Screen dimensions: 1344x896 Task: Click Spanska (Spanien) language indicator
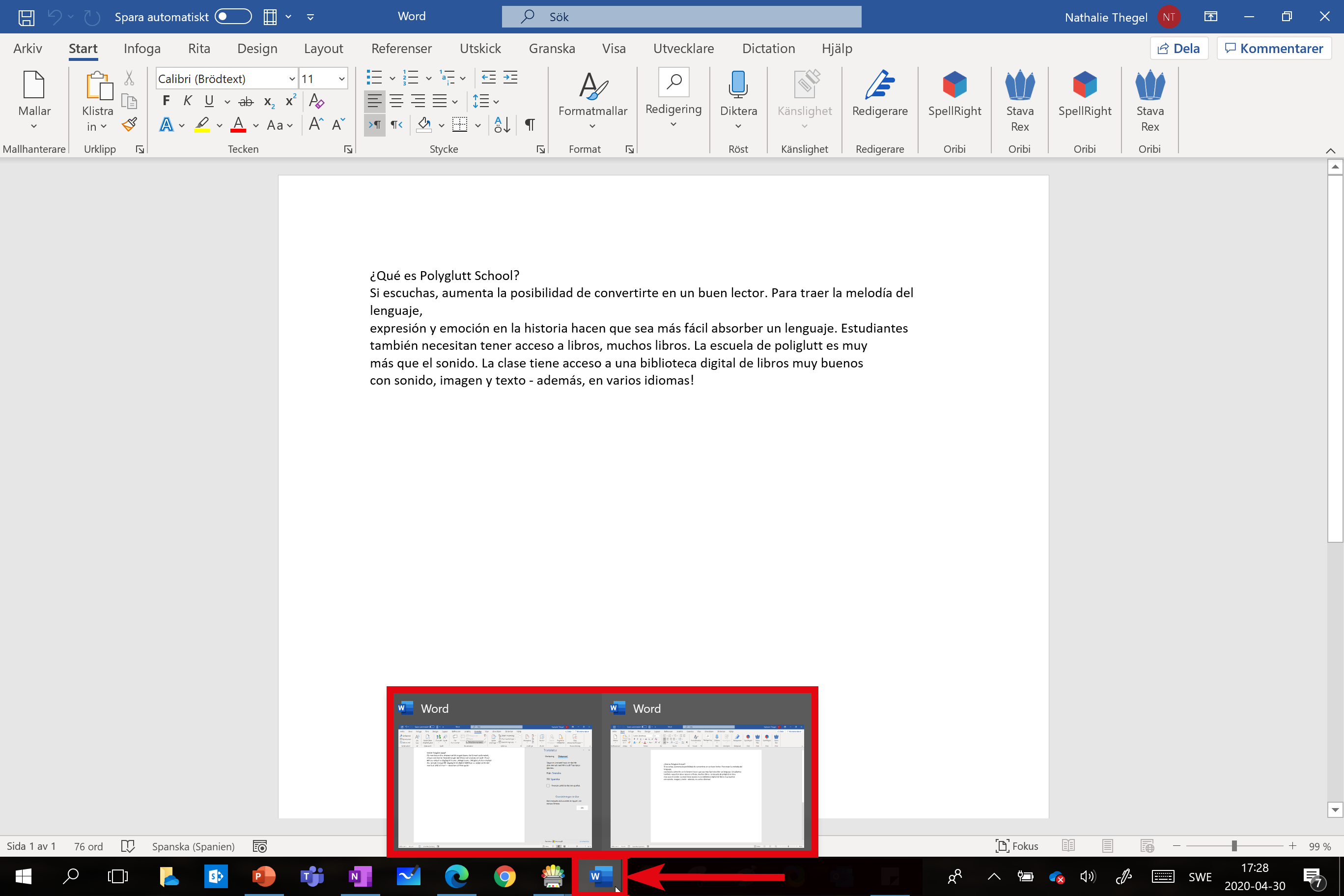[x=193, y=846]
